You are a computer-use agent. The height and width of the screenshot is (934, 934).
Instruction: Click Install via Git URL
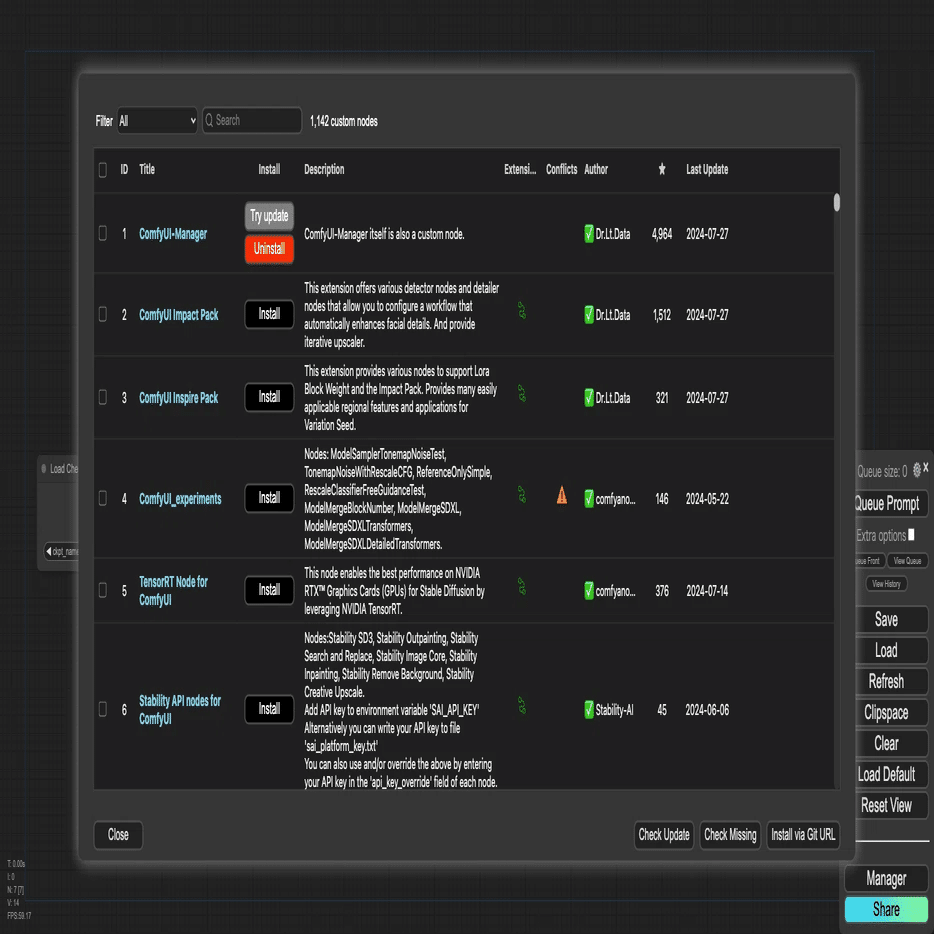[803, 835]
